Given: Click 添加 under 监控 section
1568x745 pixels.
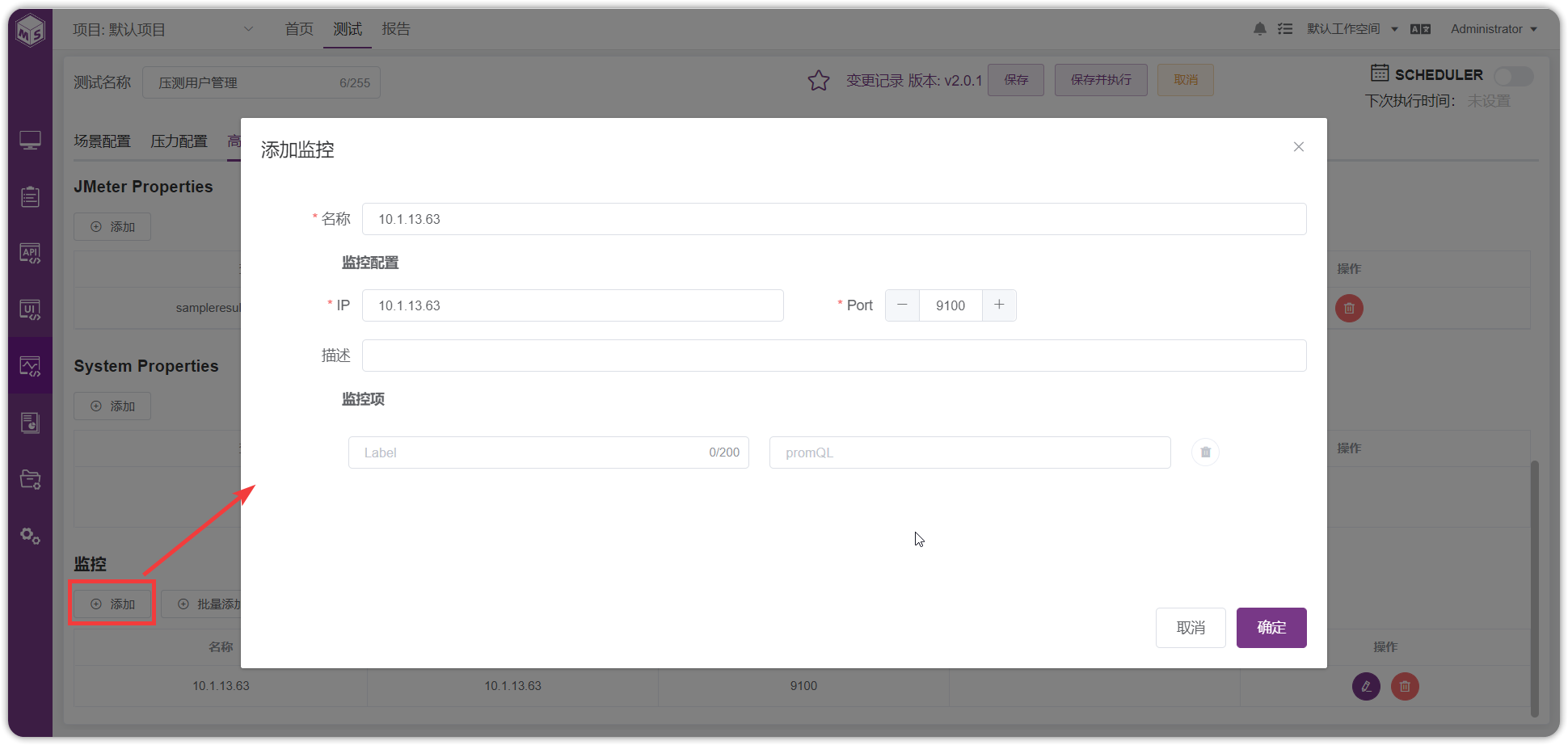Looking at the screenshot, I should point(112,604).
